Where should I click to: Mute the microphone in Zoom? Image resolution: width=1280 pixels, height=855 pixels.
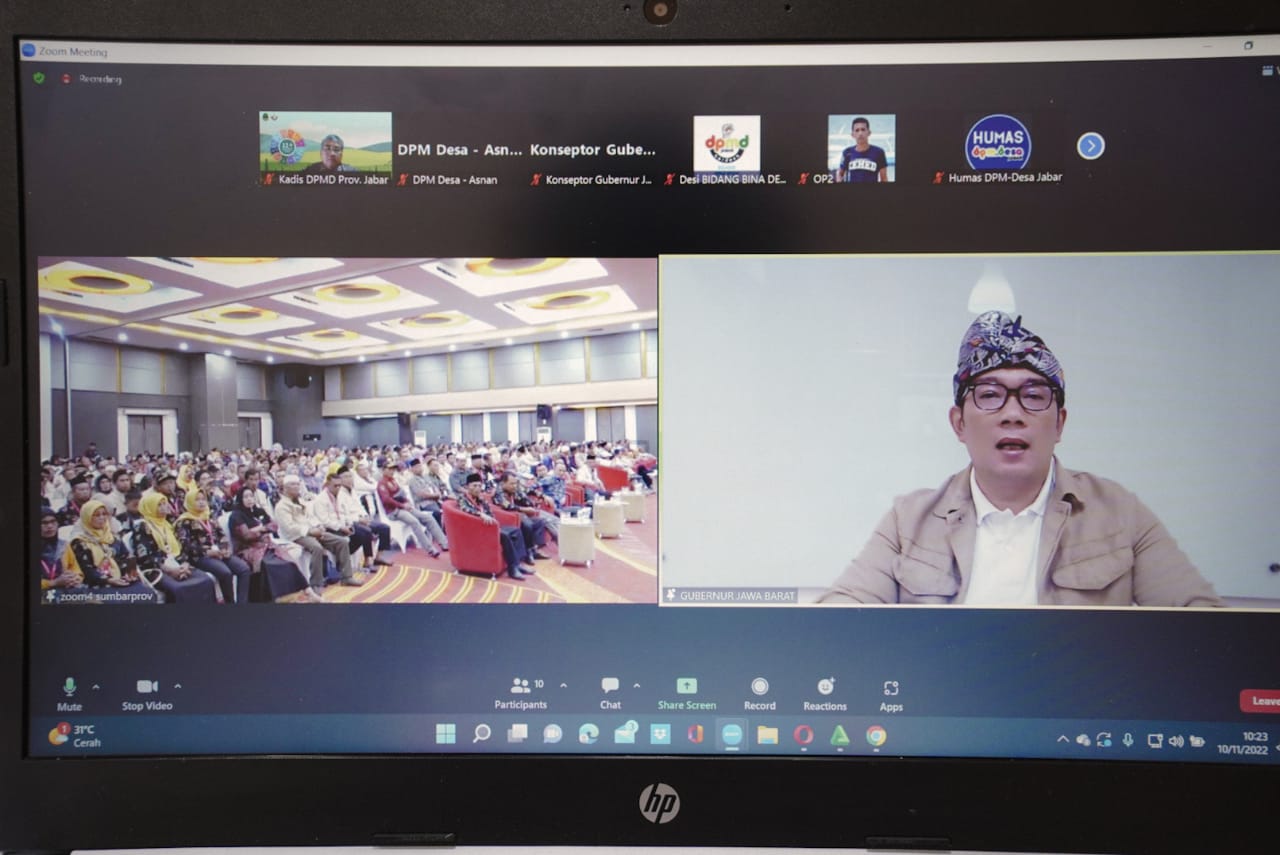(69, 693)
